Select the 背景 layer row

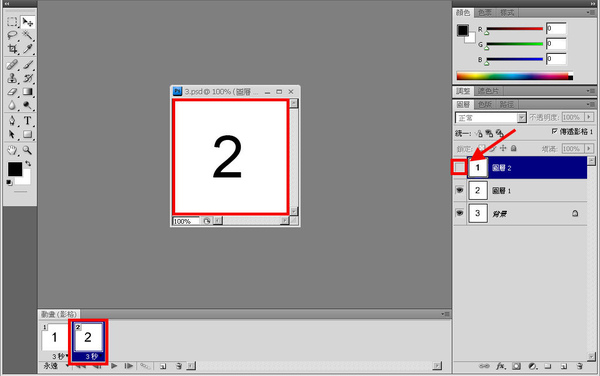tap(520, 213)
